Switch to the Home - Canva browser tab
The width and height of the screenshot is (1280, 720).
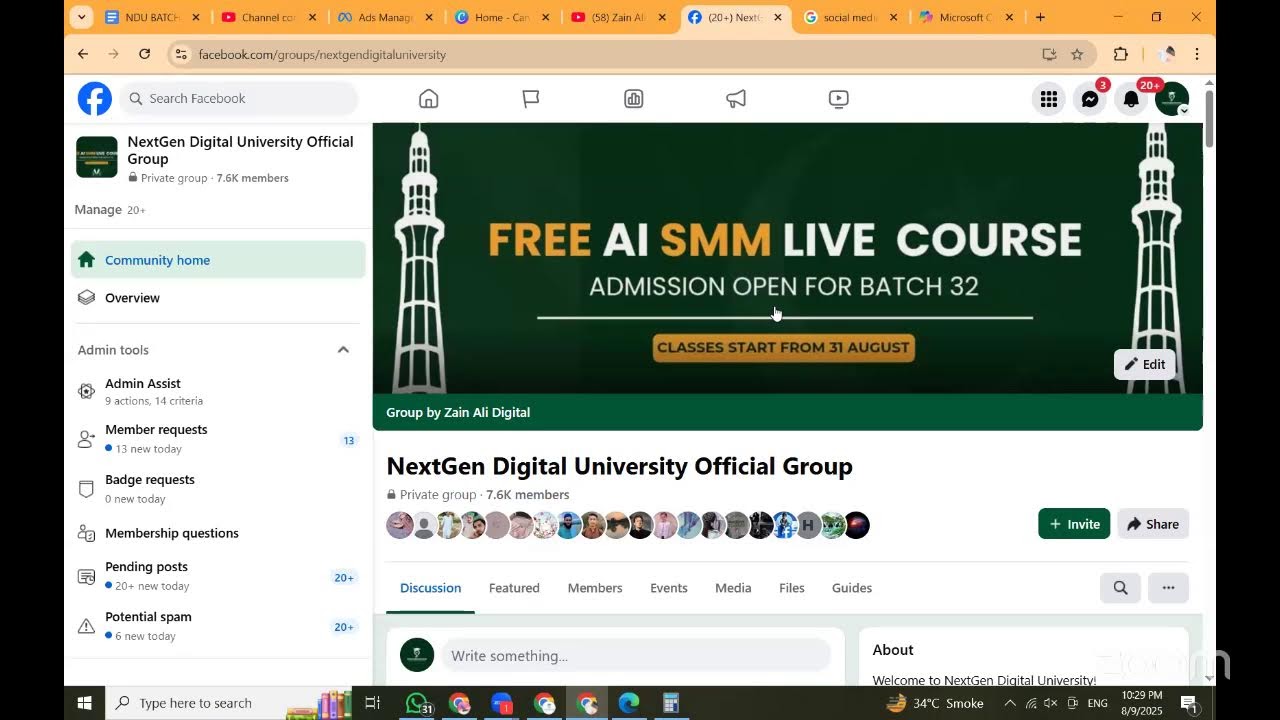[503, 17]
